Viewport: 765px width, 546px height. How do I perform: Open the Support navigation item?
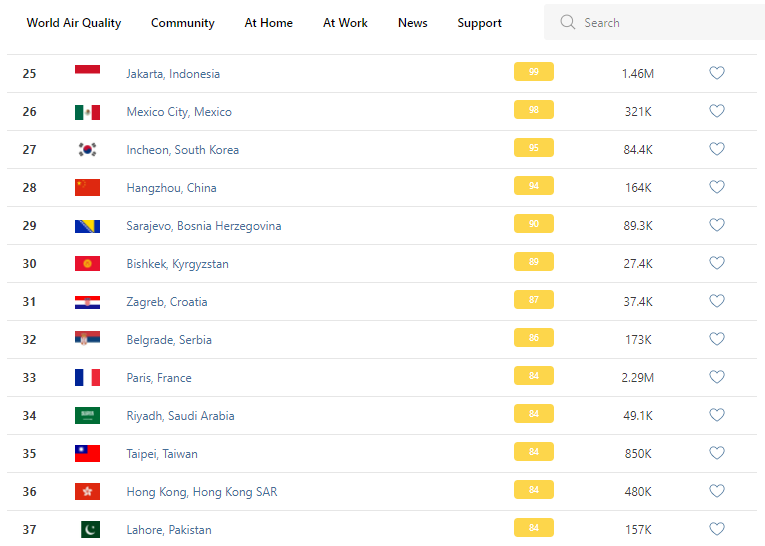[479, 23]
